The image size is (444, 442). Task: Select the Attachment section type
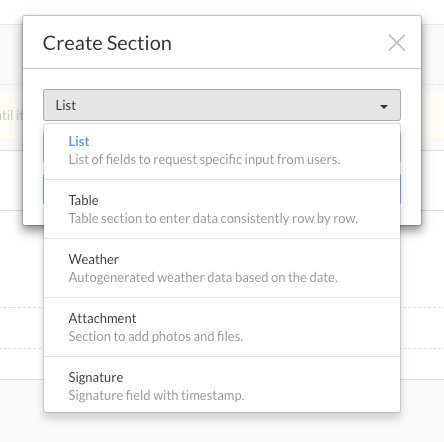(222, 327)
